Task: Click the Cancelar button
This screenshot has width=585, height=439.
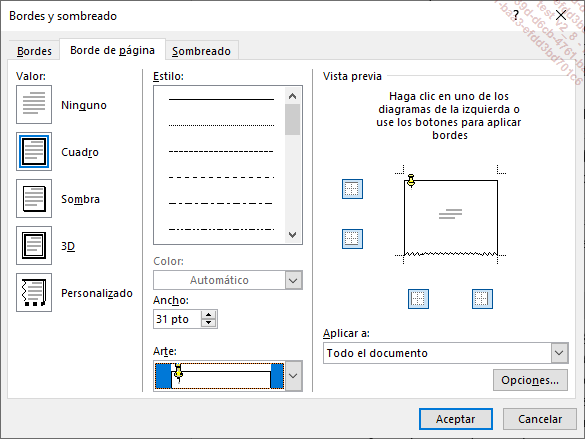Action: click(x=540, y=419)
